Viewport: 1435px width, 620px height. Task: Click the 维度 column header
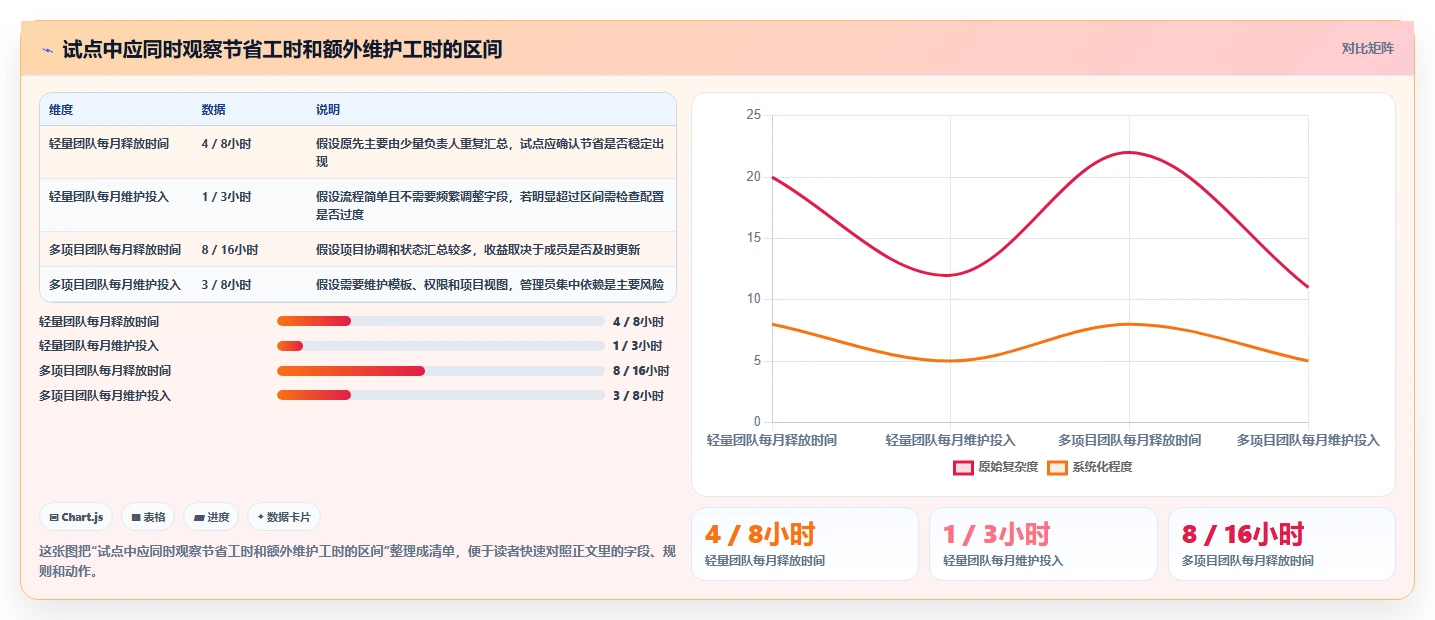tap(61, 109)
